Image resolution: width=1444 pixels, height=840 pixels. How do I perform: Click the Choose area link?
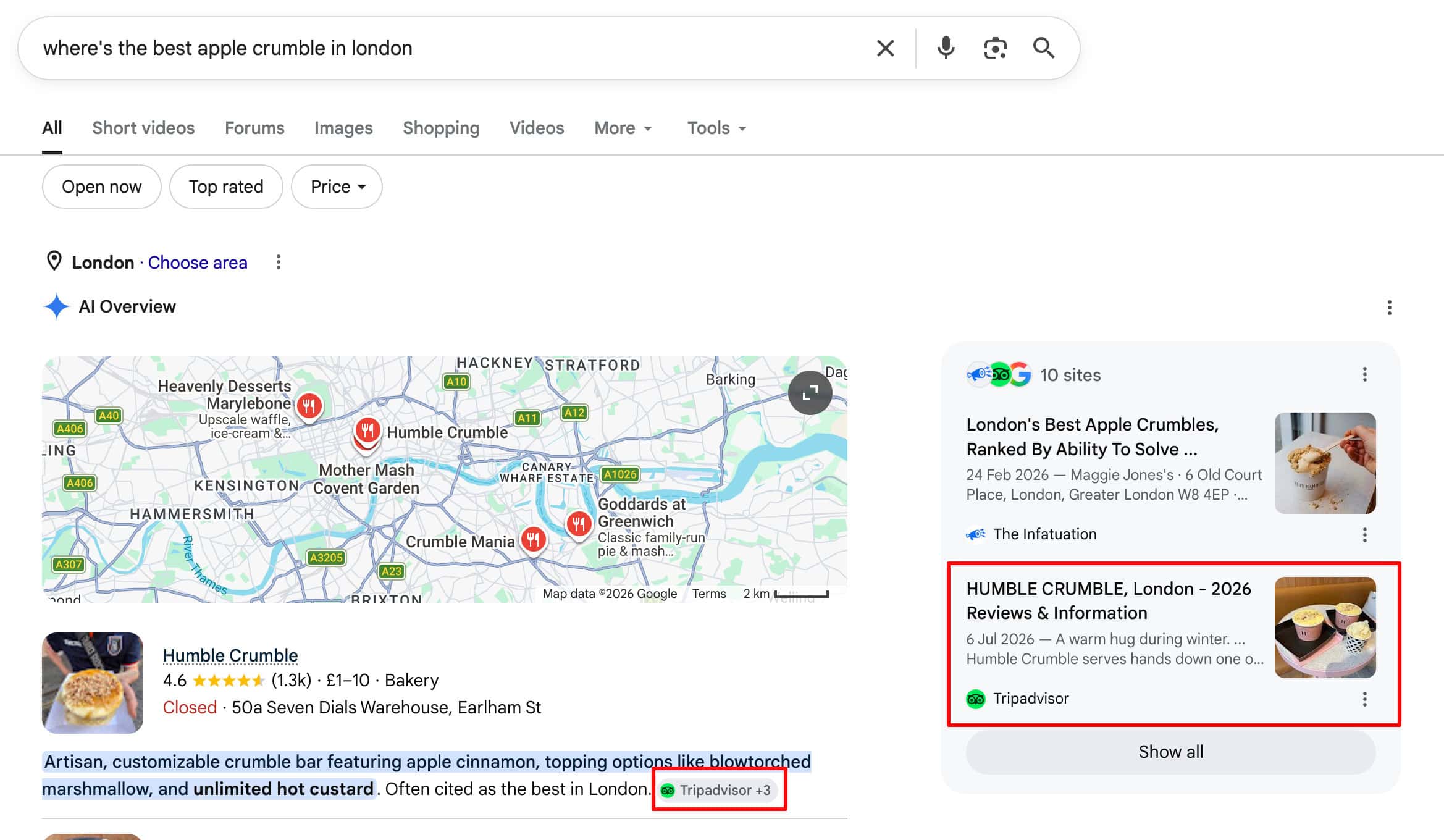click(198, 262)
